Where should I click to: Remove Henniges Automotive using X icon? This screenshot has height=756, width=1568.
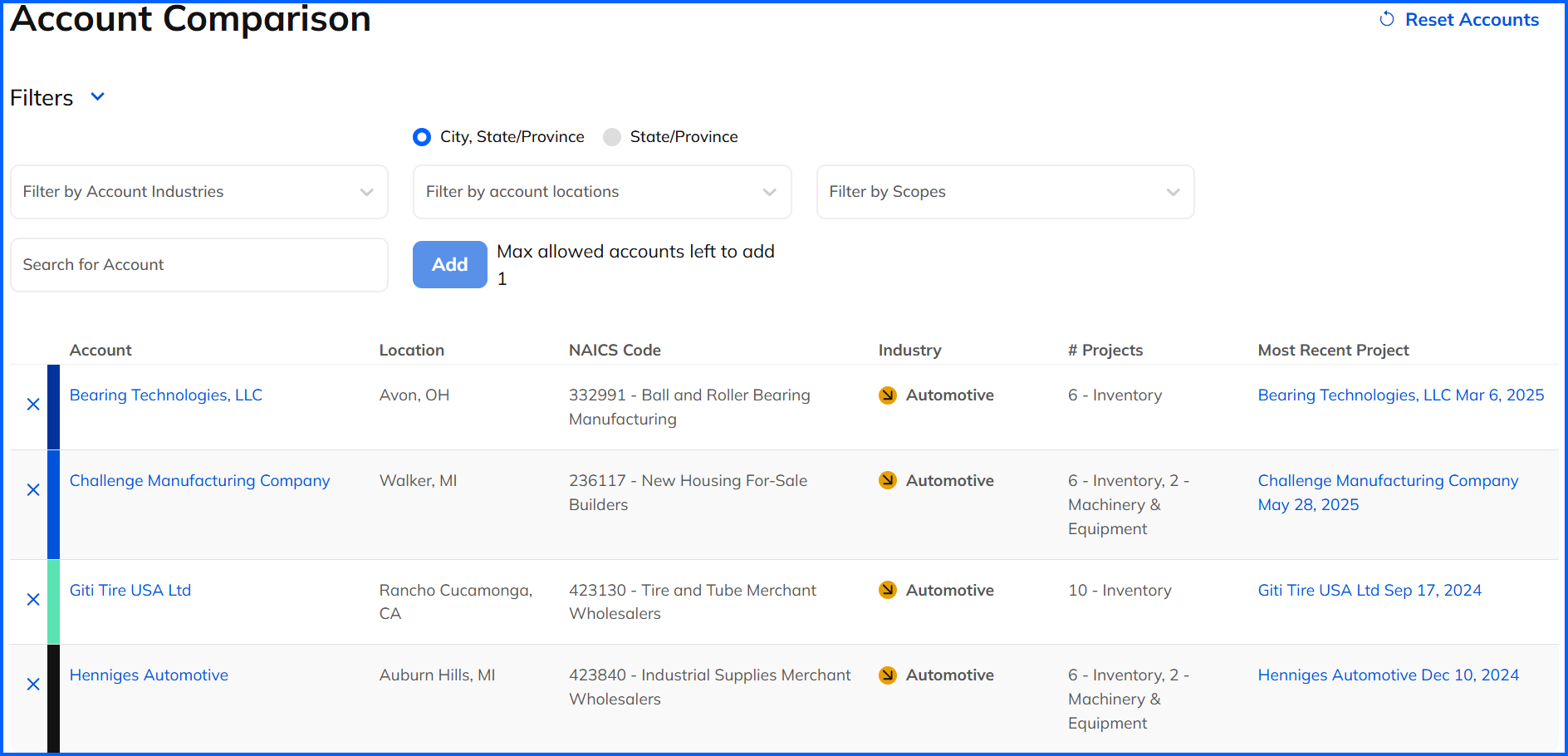tap(33, 685)
